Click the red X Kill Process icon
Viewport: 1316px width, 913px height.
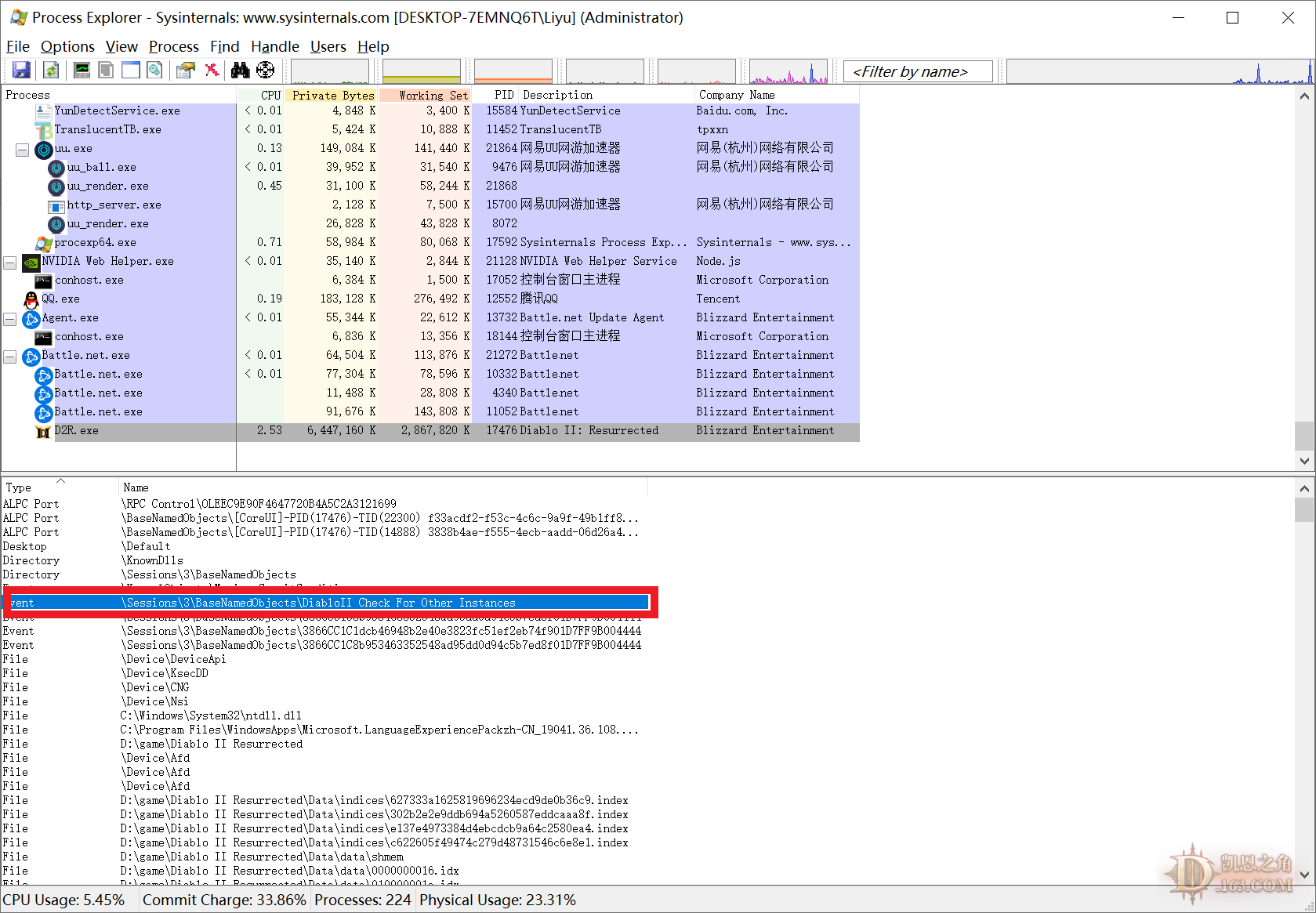(x=212, y=71)
